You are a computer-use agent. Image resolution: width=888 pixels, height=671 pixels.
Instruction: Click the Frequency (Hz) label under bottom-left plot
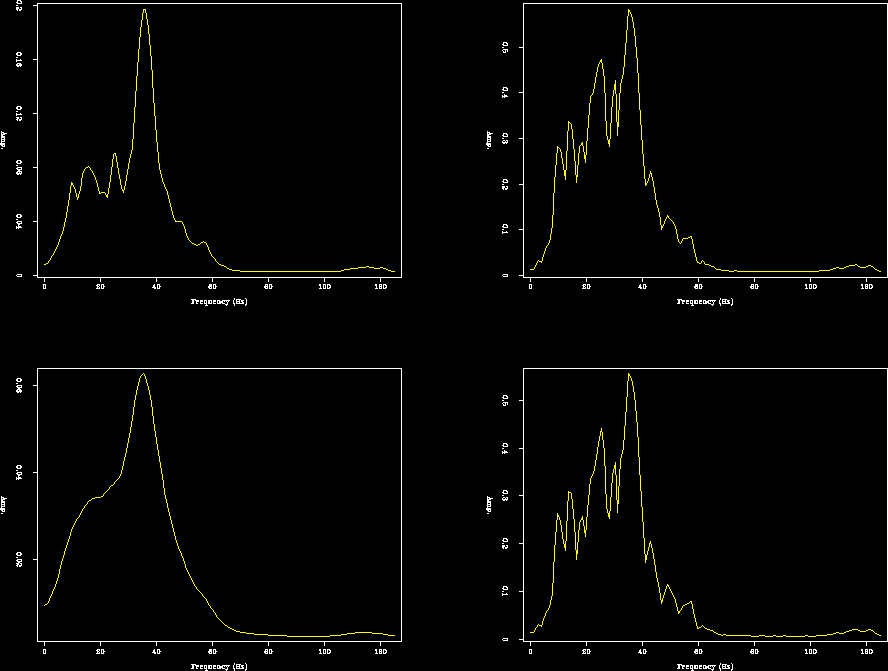point(218,665)
